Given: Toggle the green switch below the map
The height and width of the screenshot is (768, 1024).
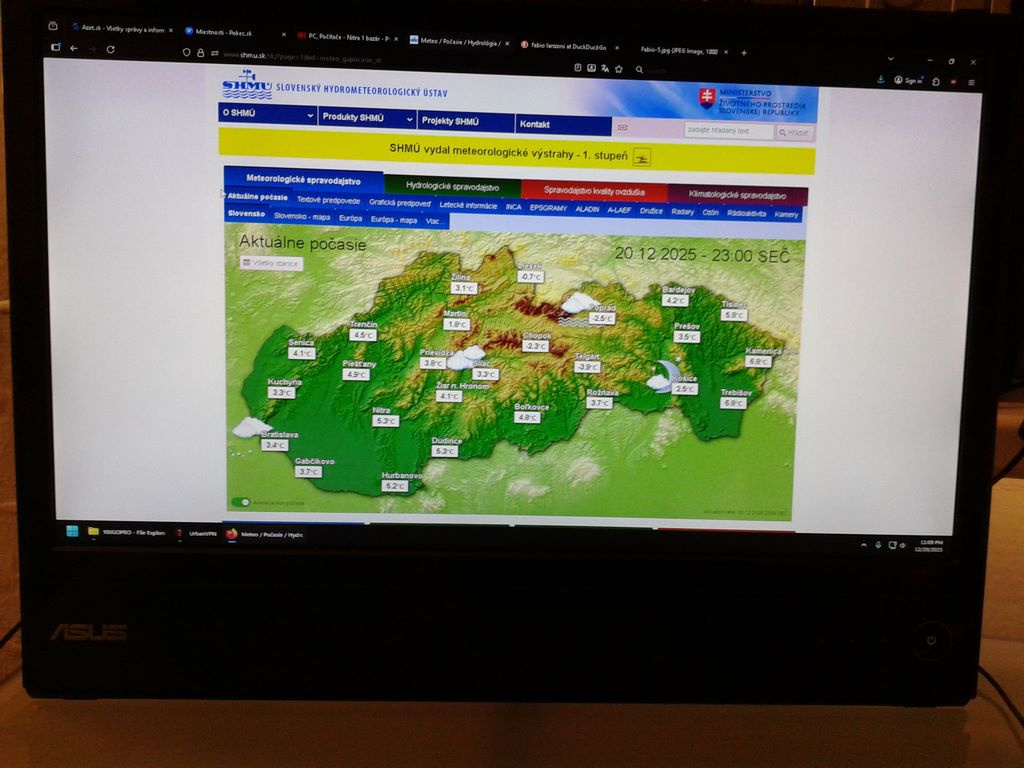Looking at the screenshot, I should coord(240,502).
